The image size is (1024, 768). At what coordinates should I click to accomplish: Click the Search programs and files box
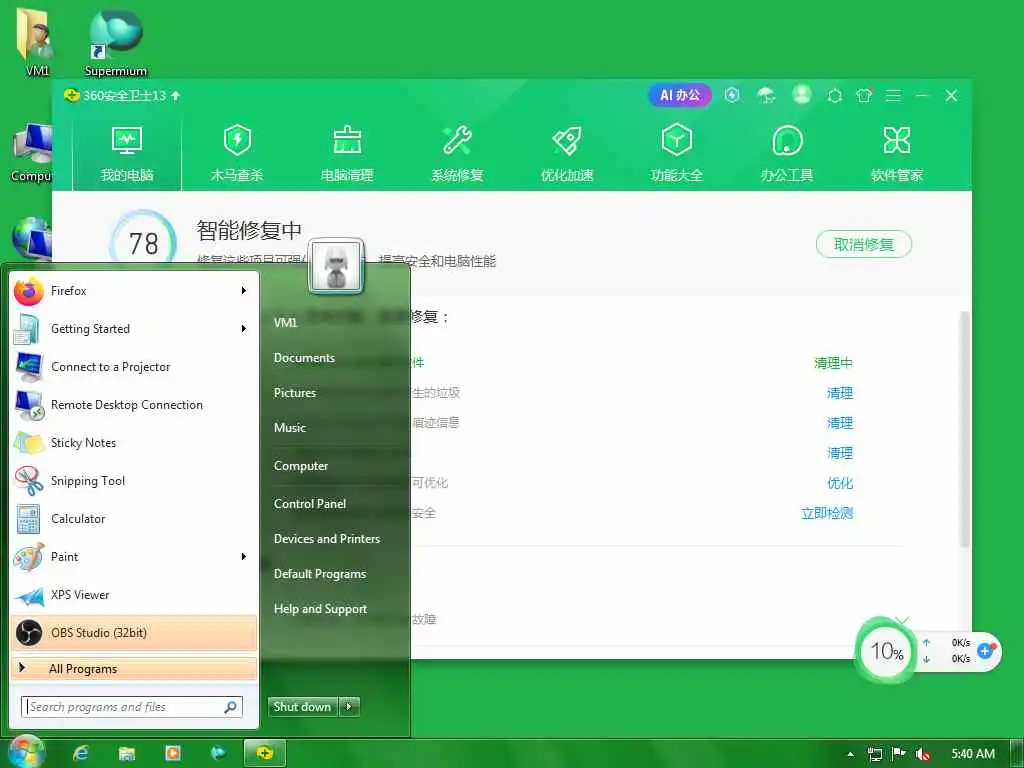point(131,707)
